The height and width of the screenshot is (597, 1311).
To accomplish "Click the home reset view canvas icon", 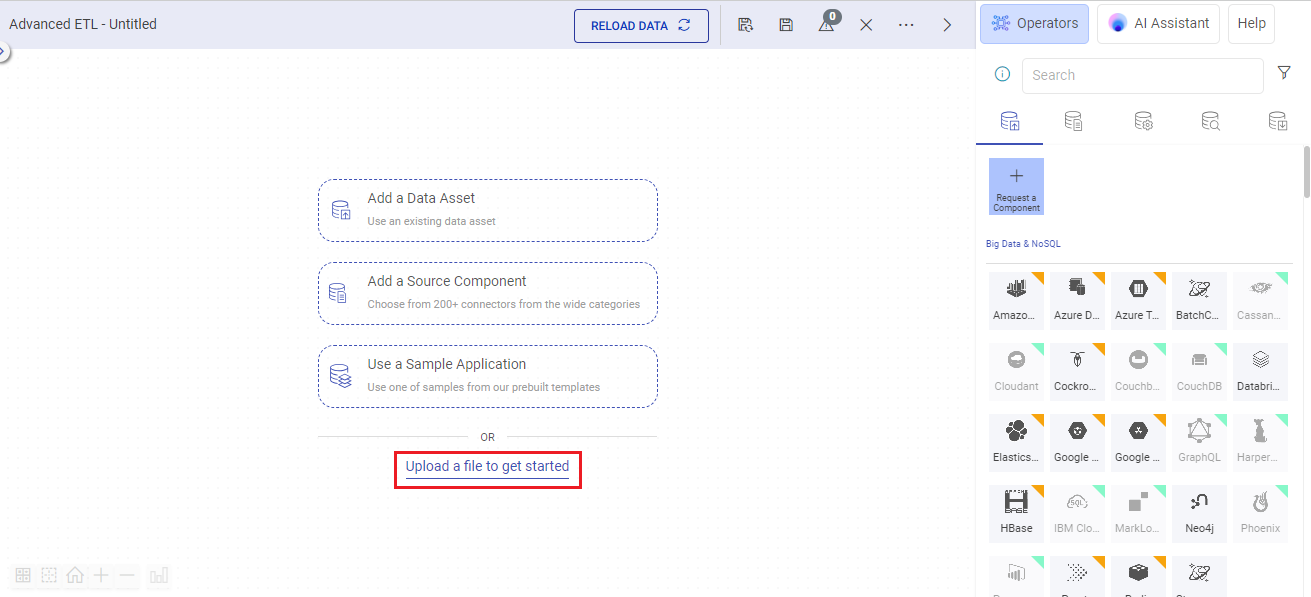I will click(x=75, y=575).
